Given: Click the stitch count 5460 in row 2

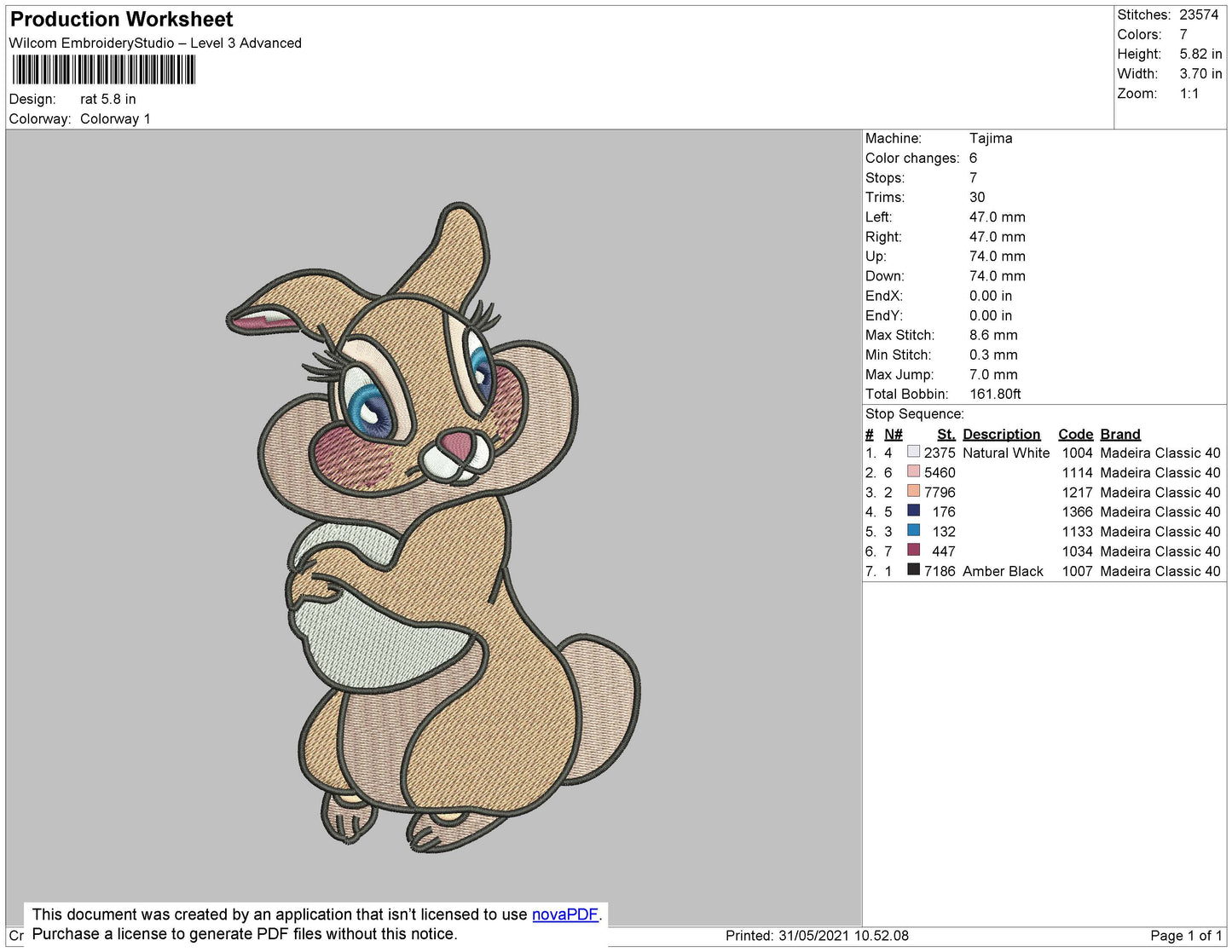Looking at the screenshot, I should click(940, 473).
